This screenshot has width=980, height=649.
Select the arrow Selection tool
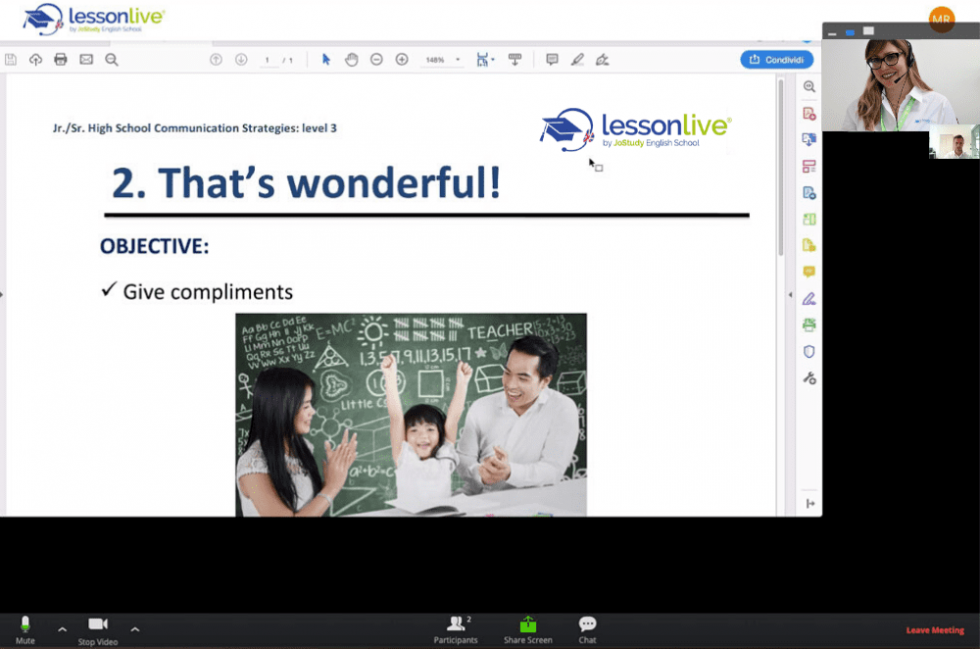click(x=325, y=59)
